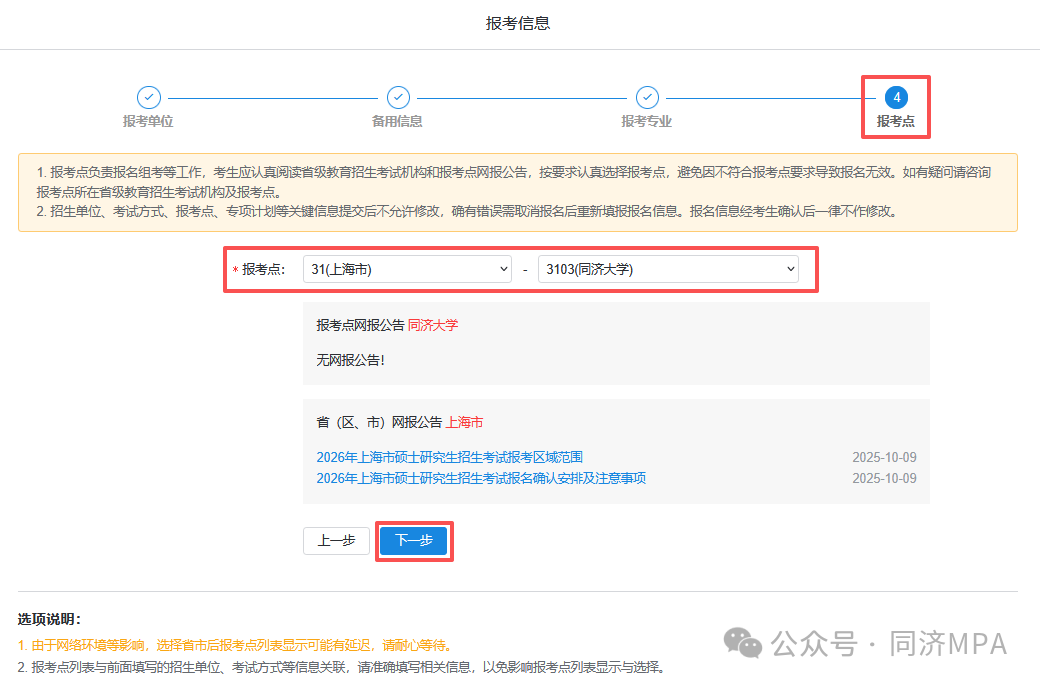
Task: Go to the 报考单位 step label
Action: [x=148, y=122]
